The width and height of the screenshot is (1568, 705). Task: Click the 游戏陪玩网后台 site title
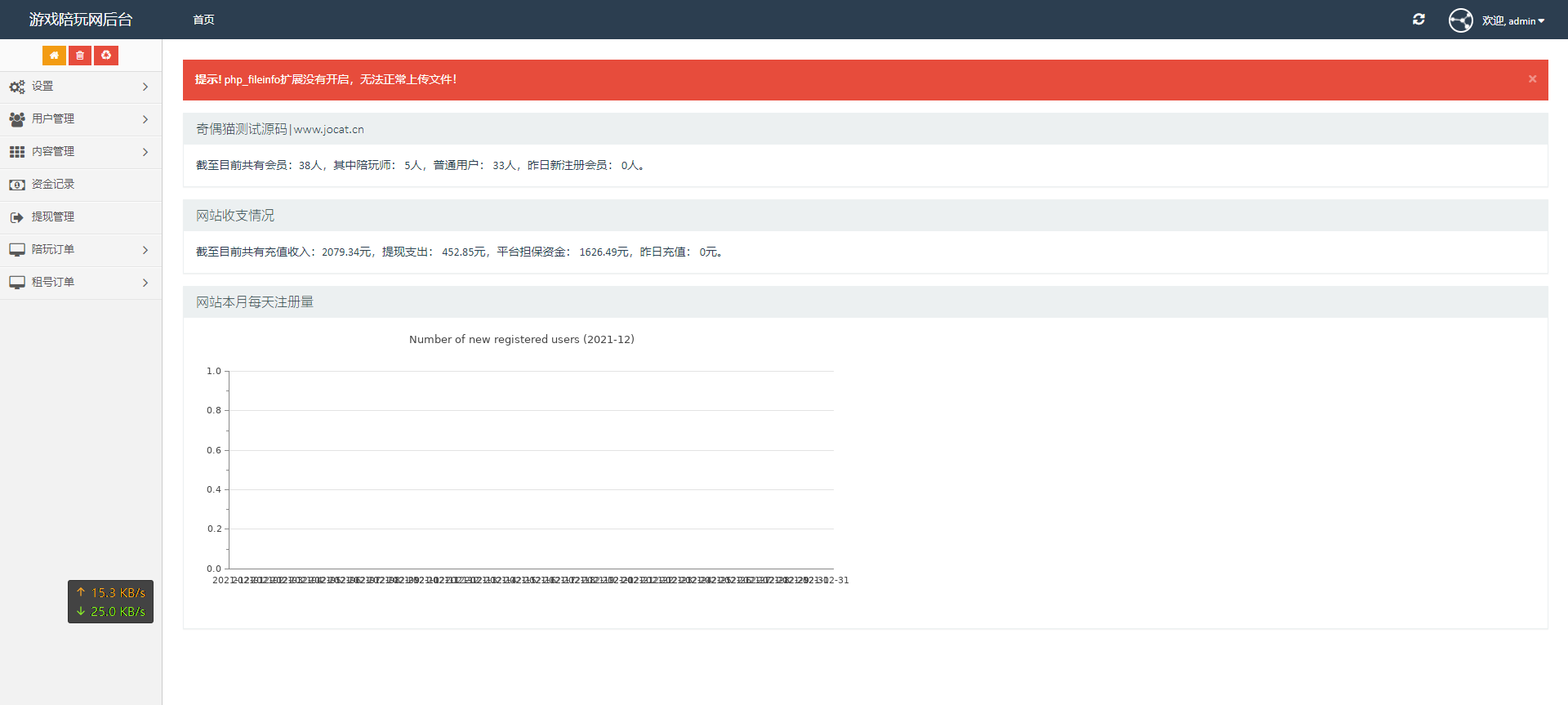point(81,20)
